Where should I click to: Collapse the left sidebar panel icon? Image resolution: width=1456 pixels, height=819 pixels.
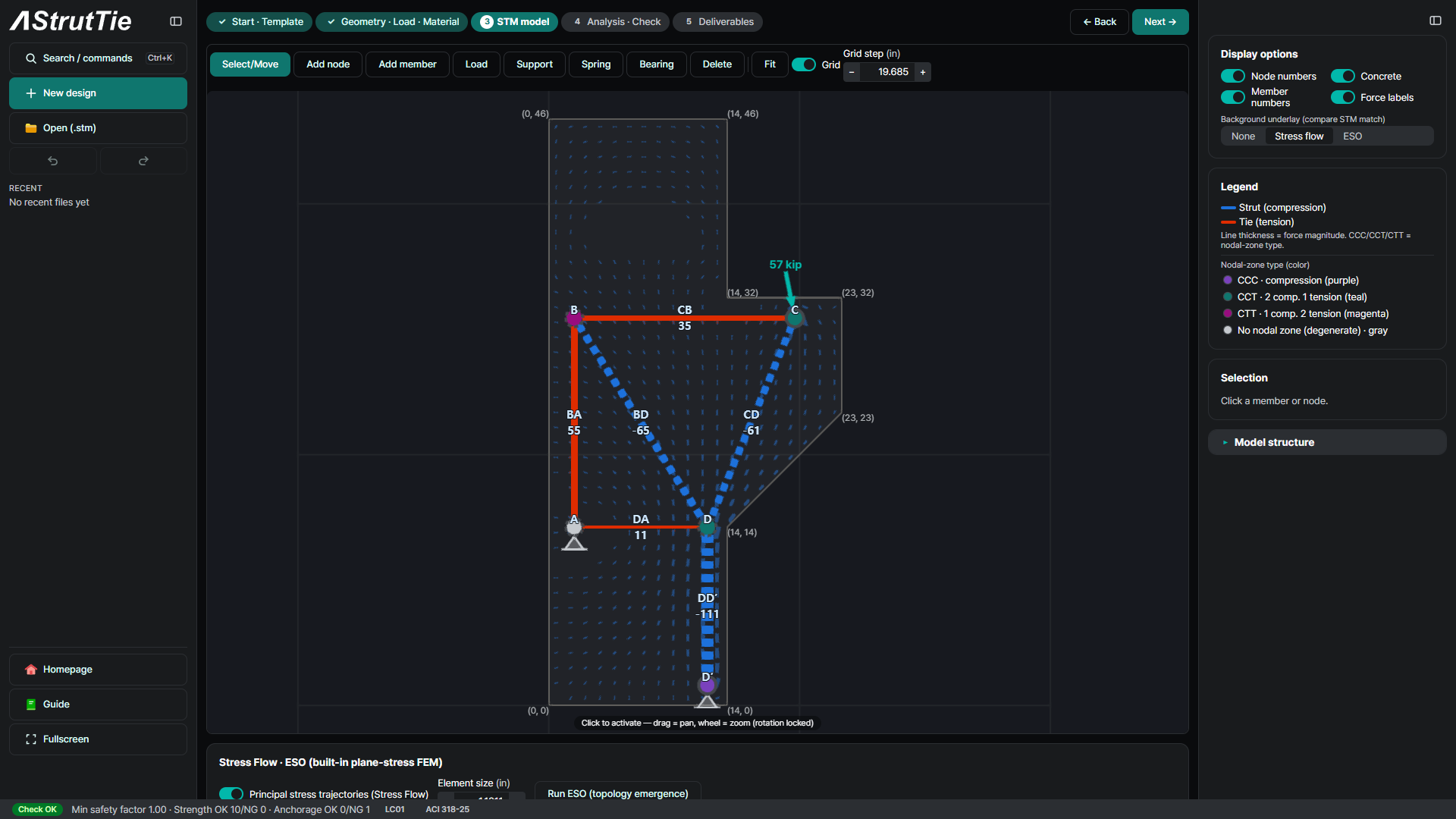tap(176, 21)
